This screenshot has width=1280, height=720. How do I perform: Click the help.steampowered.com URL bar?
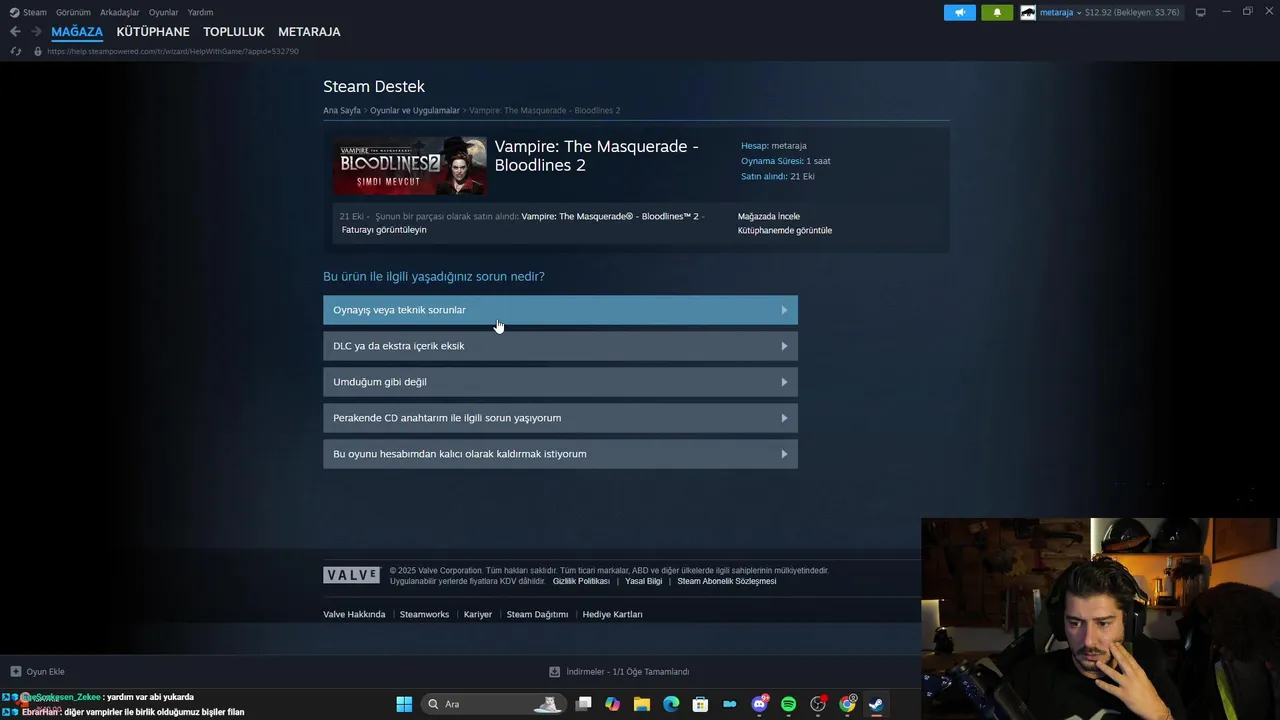coord(172,51)
